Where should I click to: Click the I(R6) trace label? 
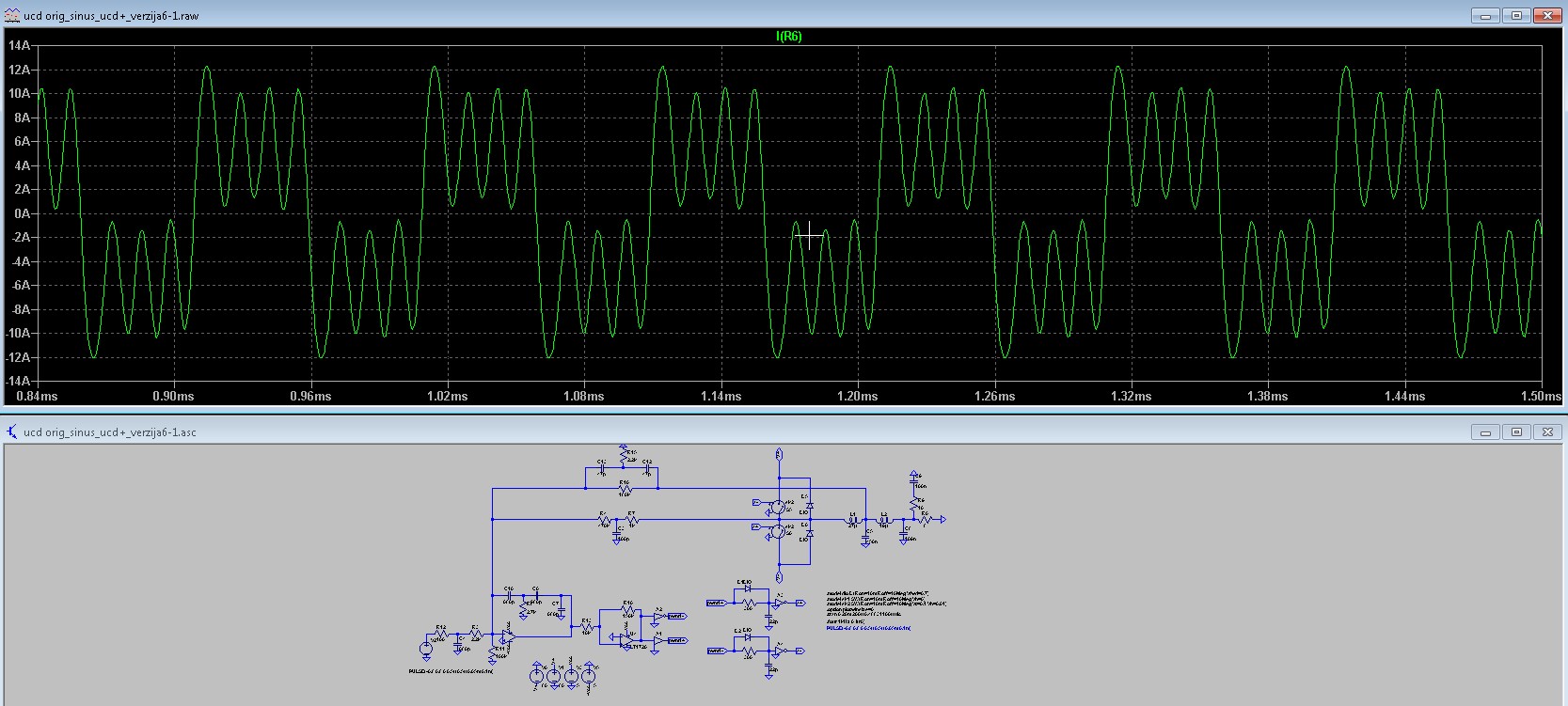point(788,36)
